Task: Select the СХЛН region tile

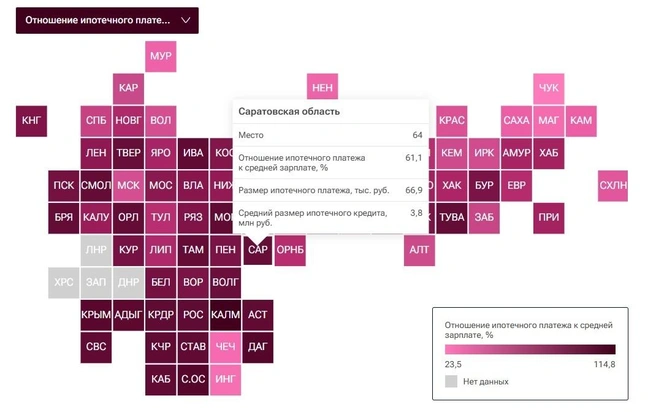Action: click(x=613, y=185)
